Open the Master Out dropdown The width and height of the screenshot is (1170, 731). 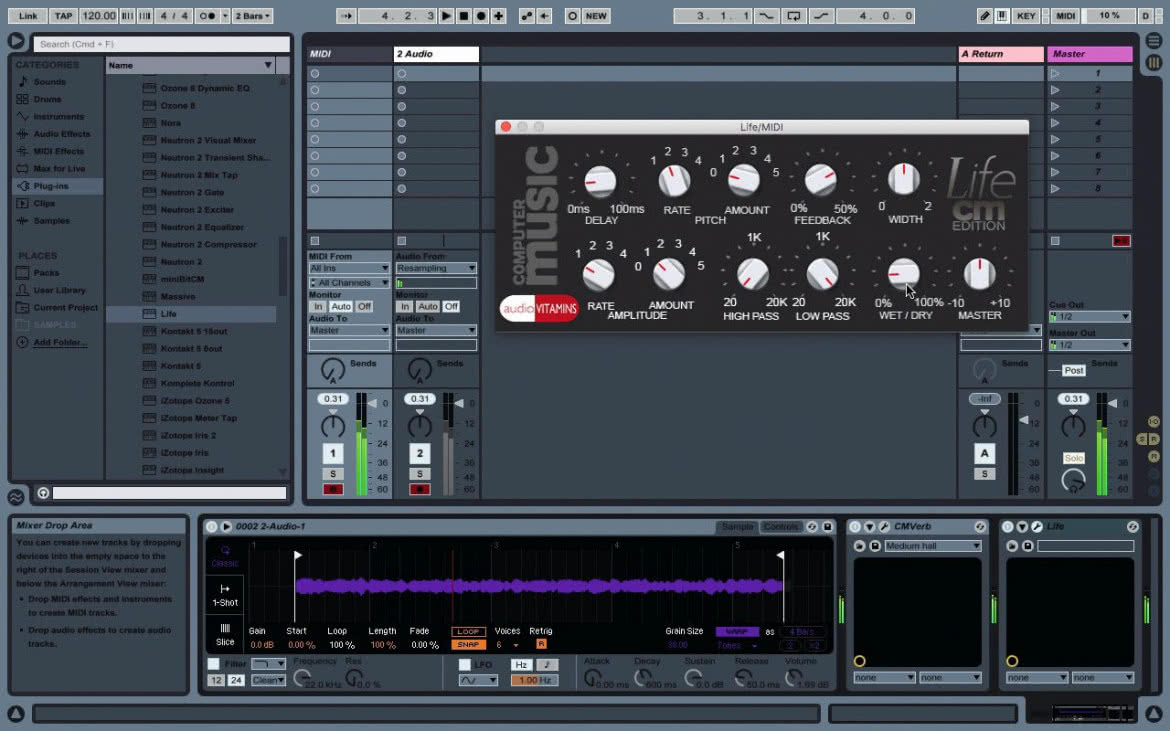1090,345
